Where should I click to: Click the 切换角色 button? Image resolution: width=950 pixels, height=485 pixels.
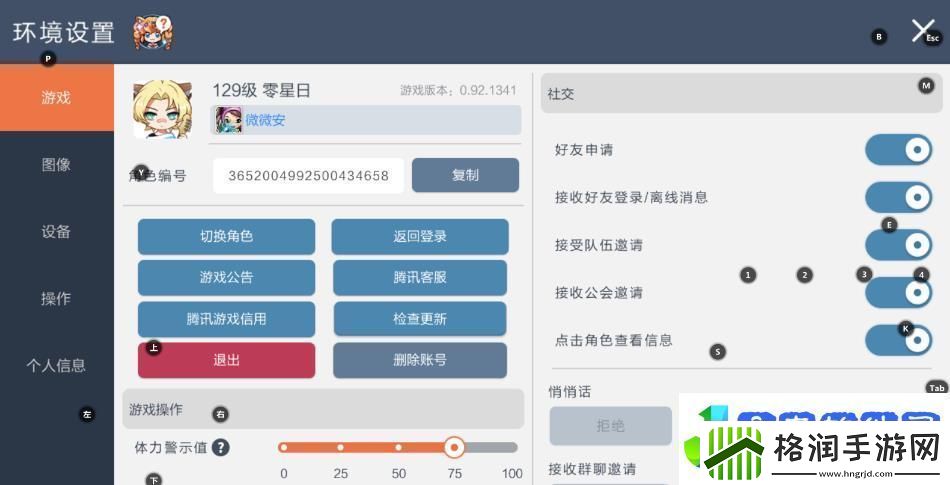pos(227,236)
